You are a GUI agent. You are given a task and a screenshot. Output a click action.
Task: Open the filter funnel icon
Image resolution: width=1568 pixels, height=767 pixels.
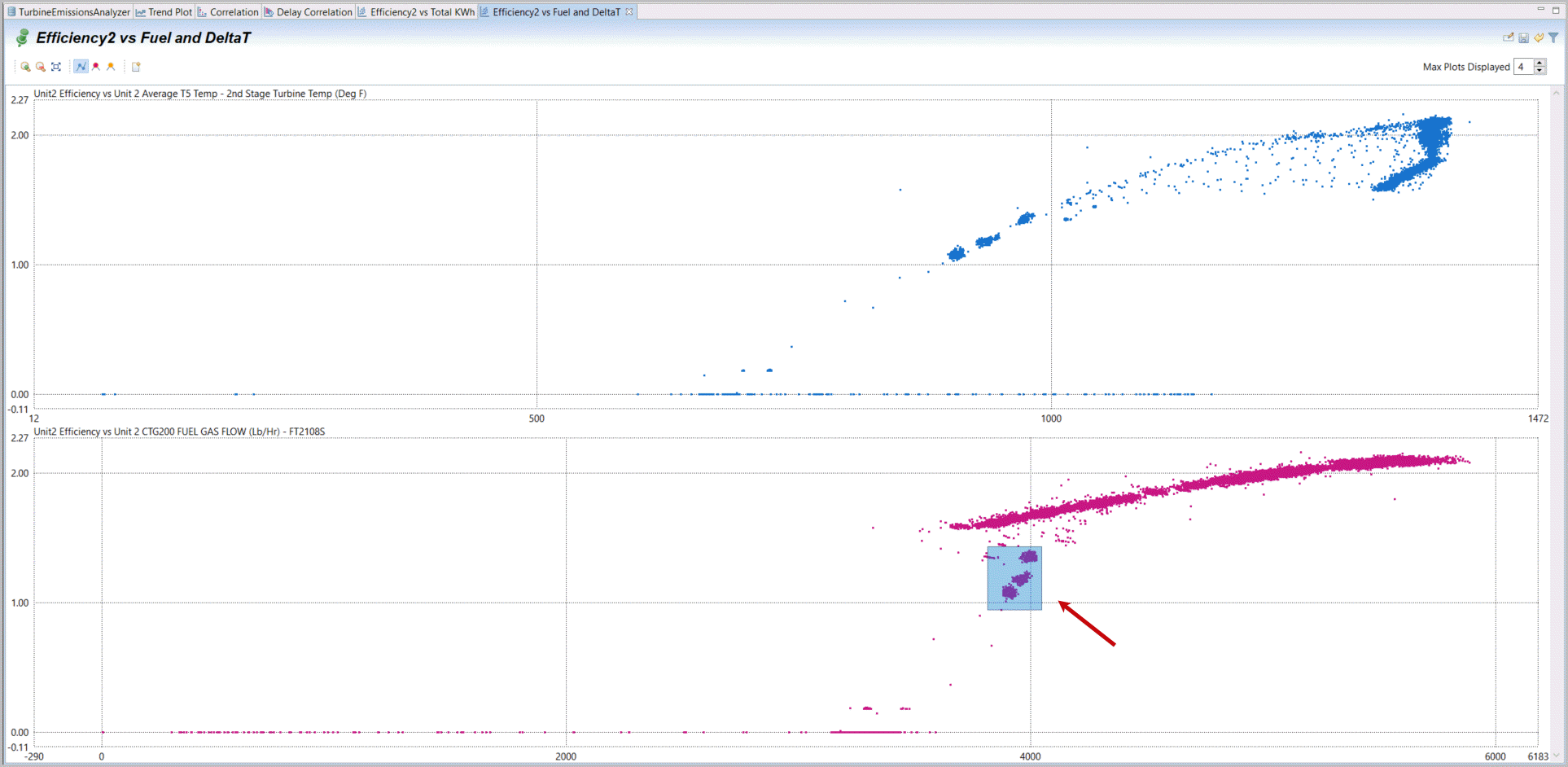click(1553, 37)
